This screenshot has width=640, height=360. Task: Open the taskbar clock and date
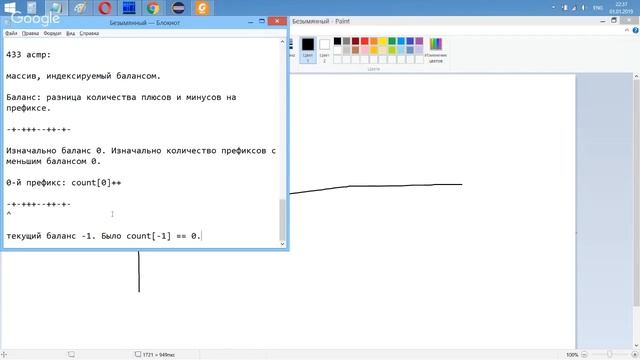621,8
